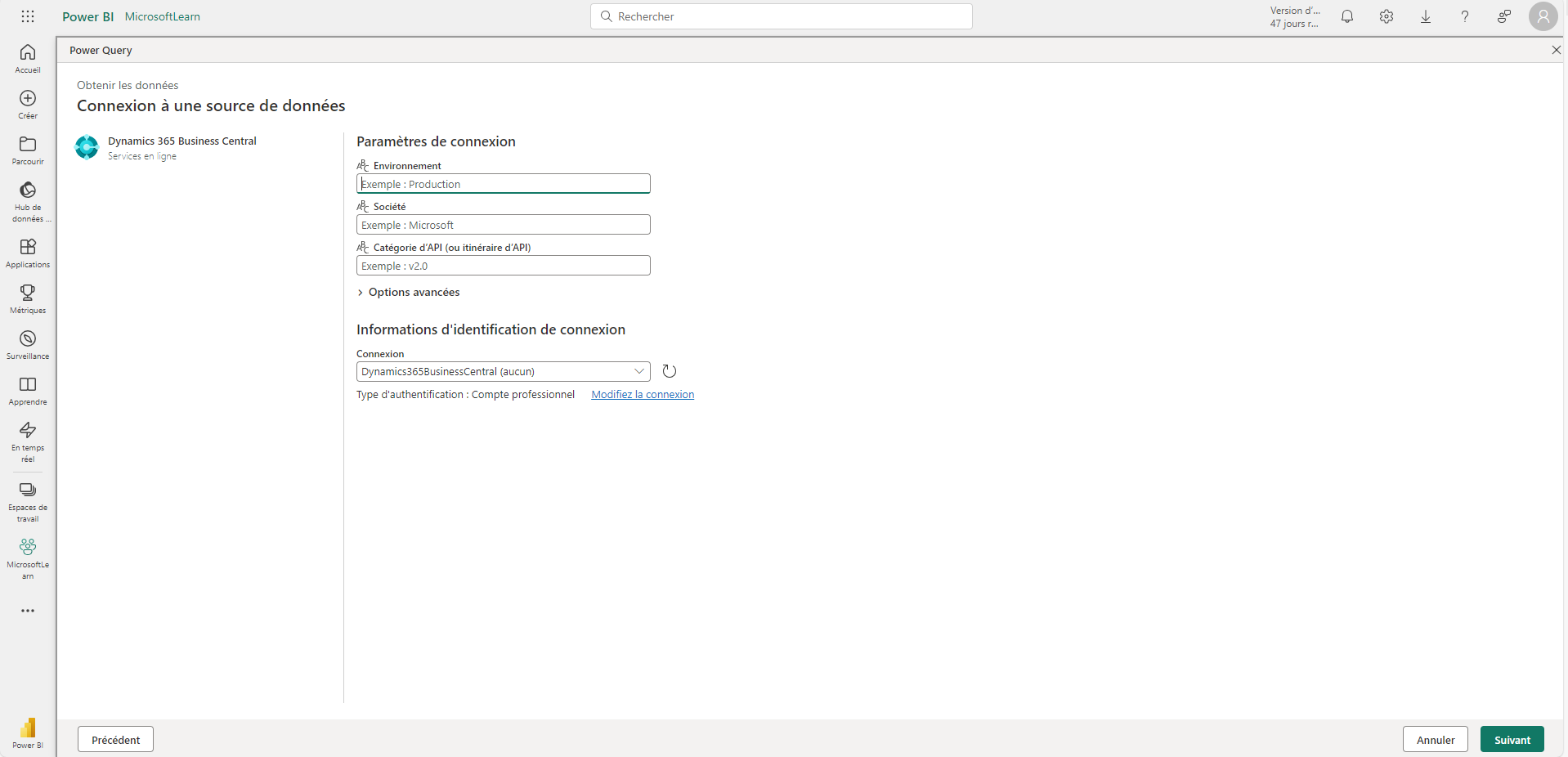The height and width of the screenshot is (757, 1568).
Task: Click the Obtenir les données breadcrumb text
Action: tap(128, 85)
